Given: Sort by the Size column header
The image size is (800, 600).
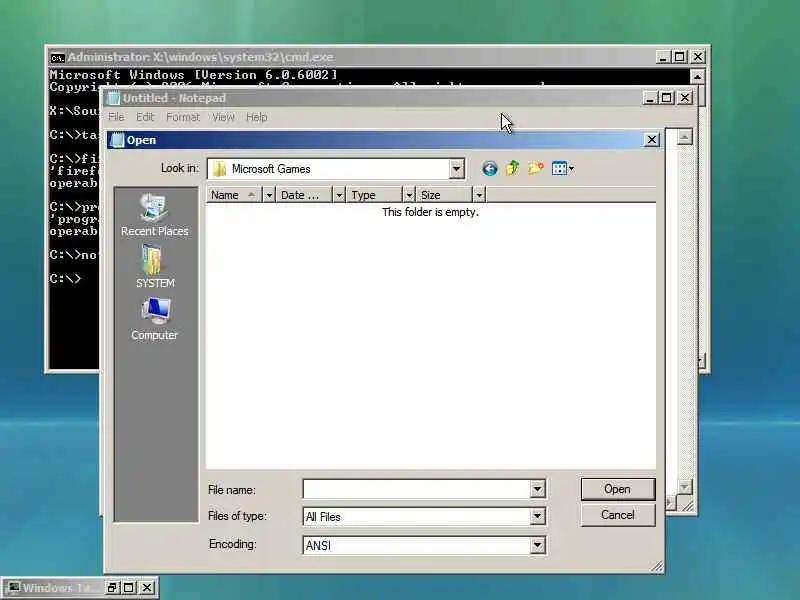Looking at the screenshot, I should tap(444, 195).
